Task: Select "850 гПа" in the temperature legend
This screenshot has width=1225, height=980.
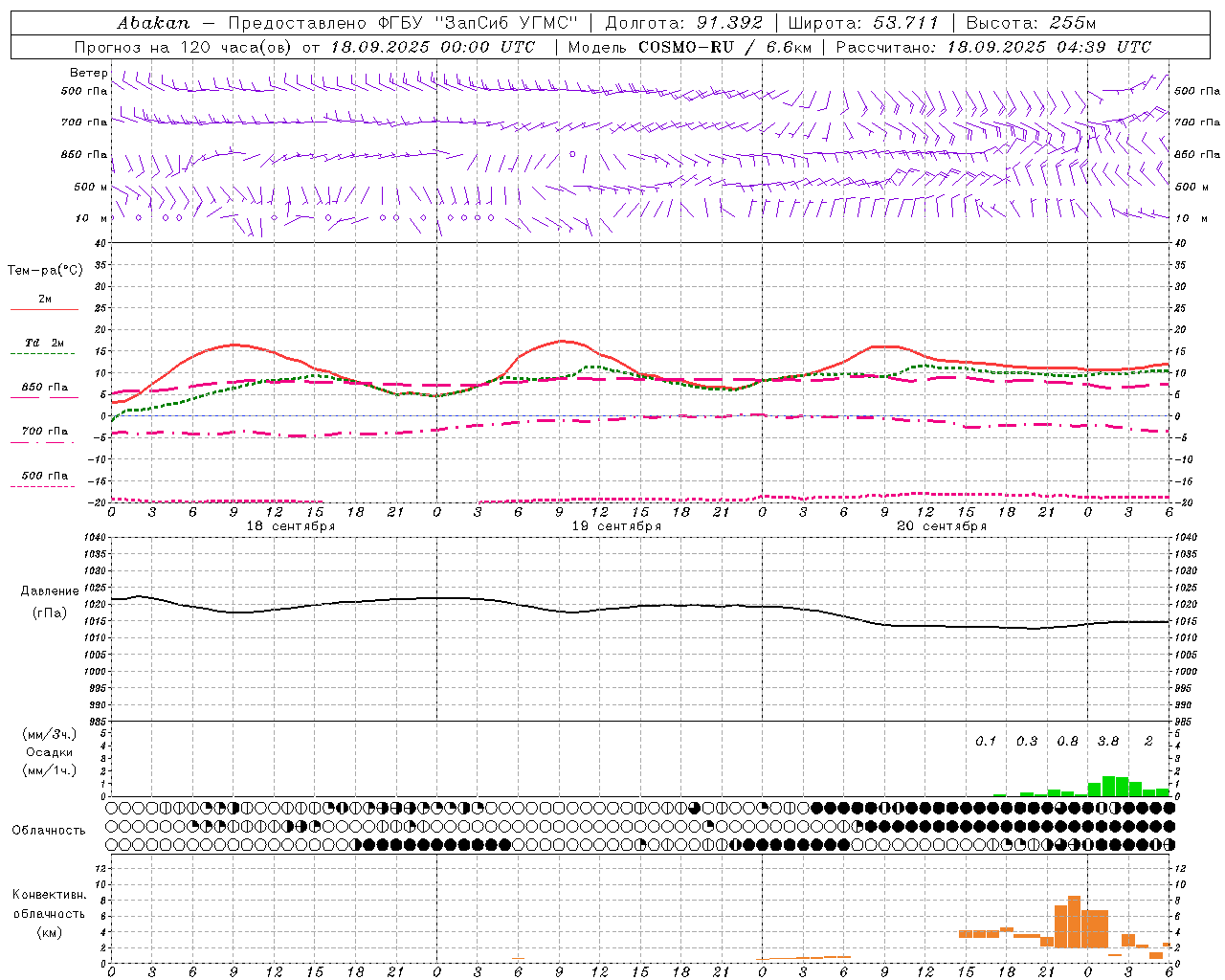Action: (x=45, y=388)
